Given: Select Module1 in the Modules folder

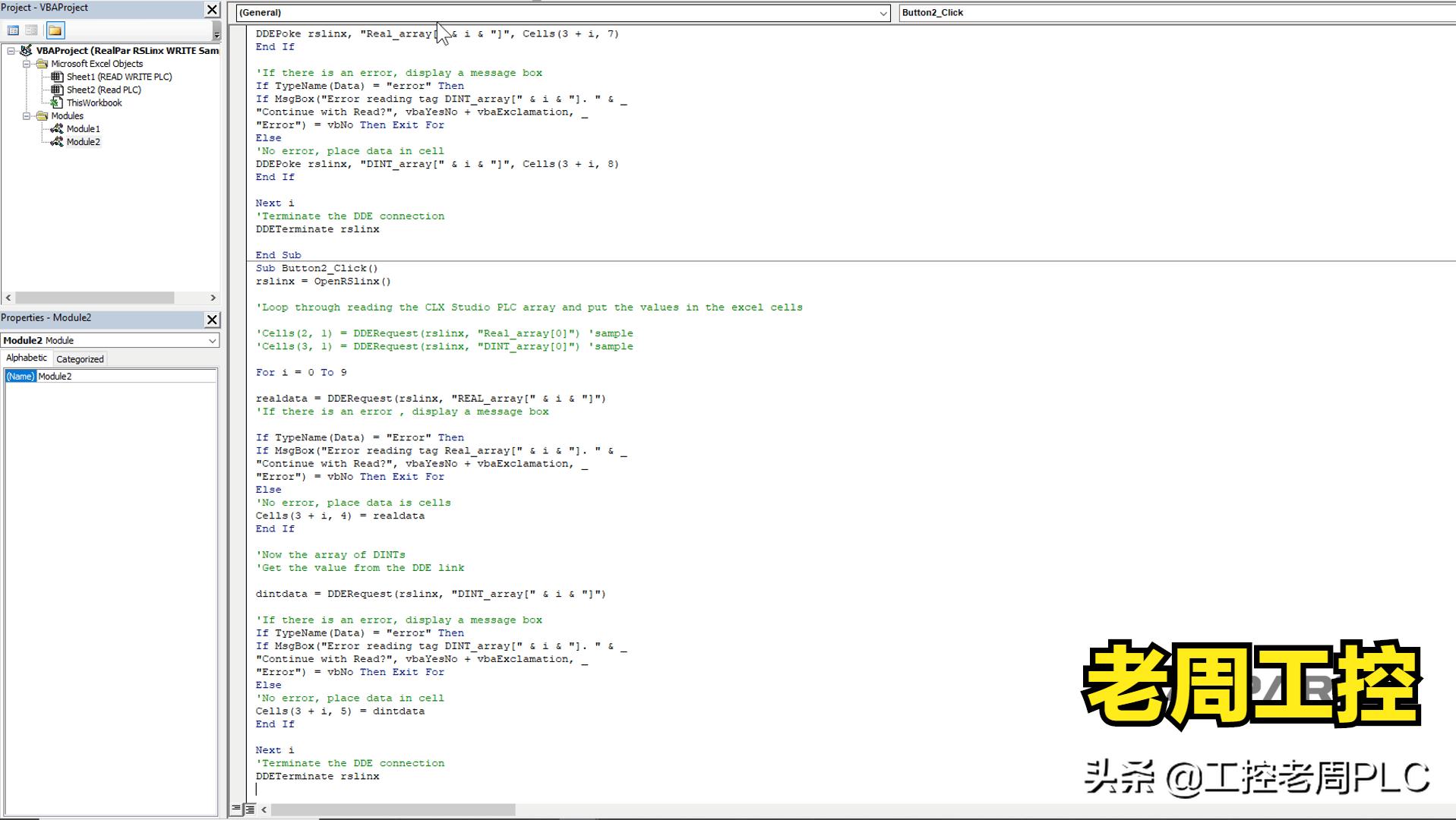Looking at the screenshot, I should pyautogui.click(x=83, y=129).
